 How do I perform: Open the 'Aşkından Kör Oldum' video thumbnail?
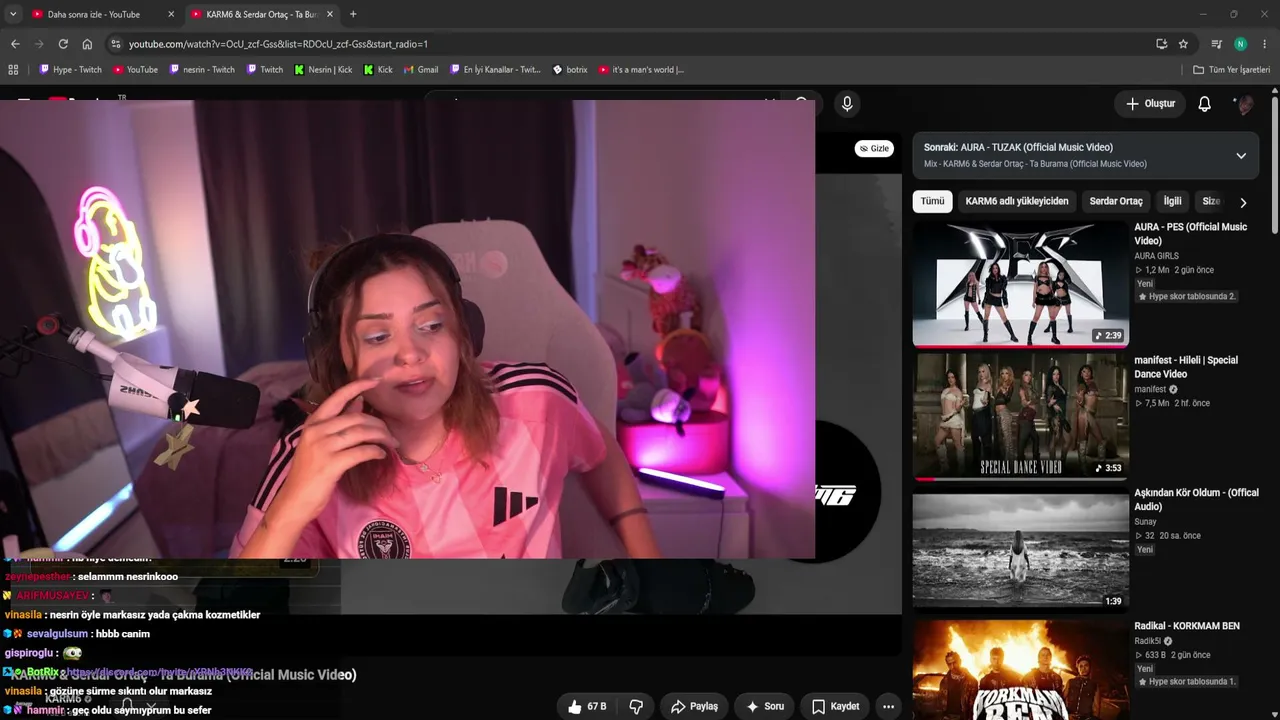click(x=1020, y=549)
